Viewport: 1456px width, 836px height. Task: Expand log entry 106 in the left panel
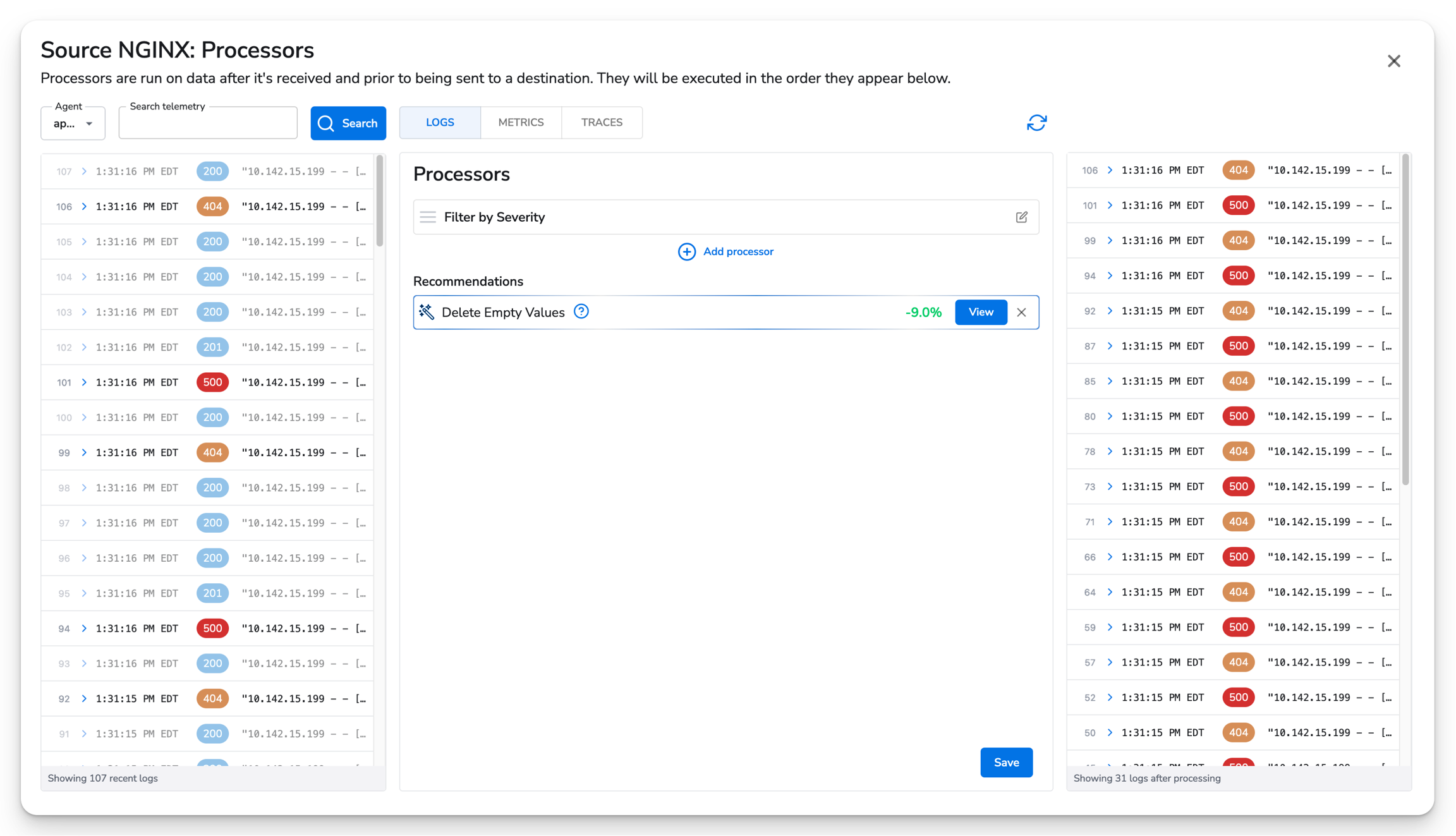[83, 206]
